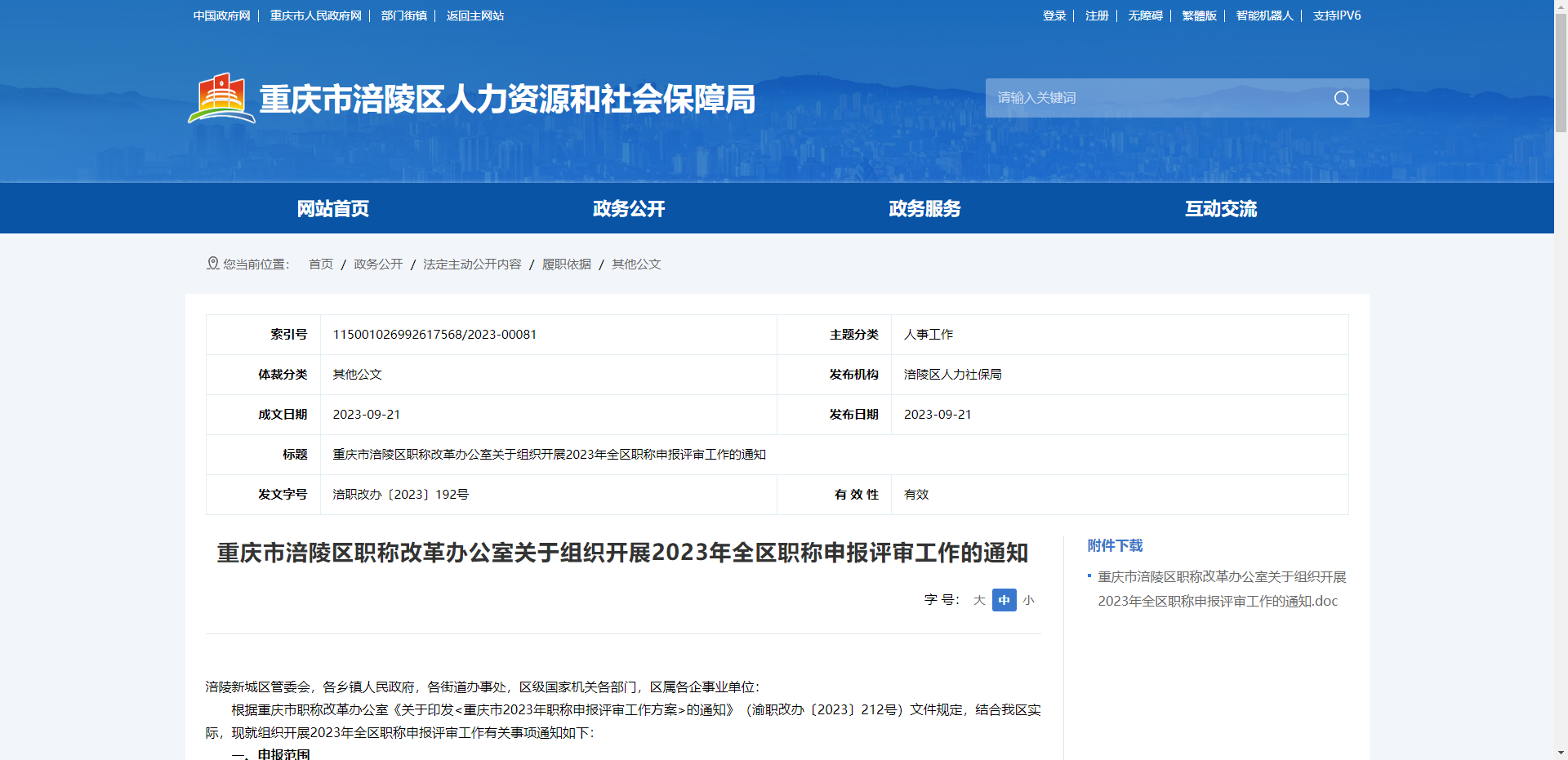Click breadcrumb 法定主动公开内容
The image size is (1568, 760).
472,264
